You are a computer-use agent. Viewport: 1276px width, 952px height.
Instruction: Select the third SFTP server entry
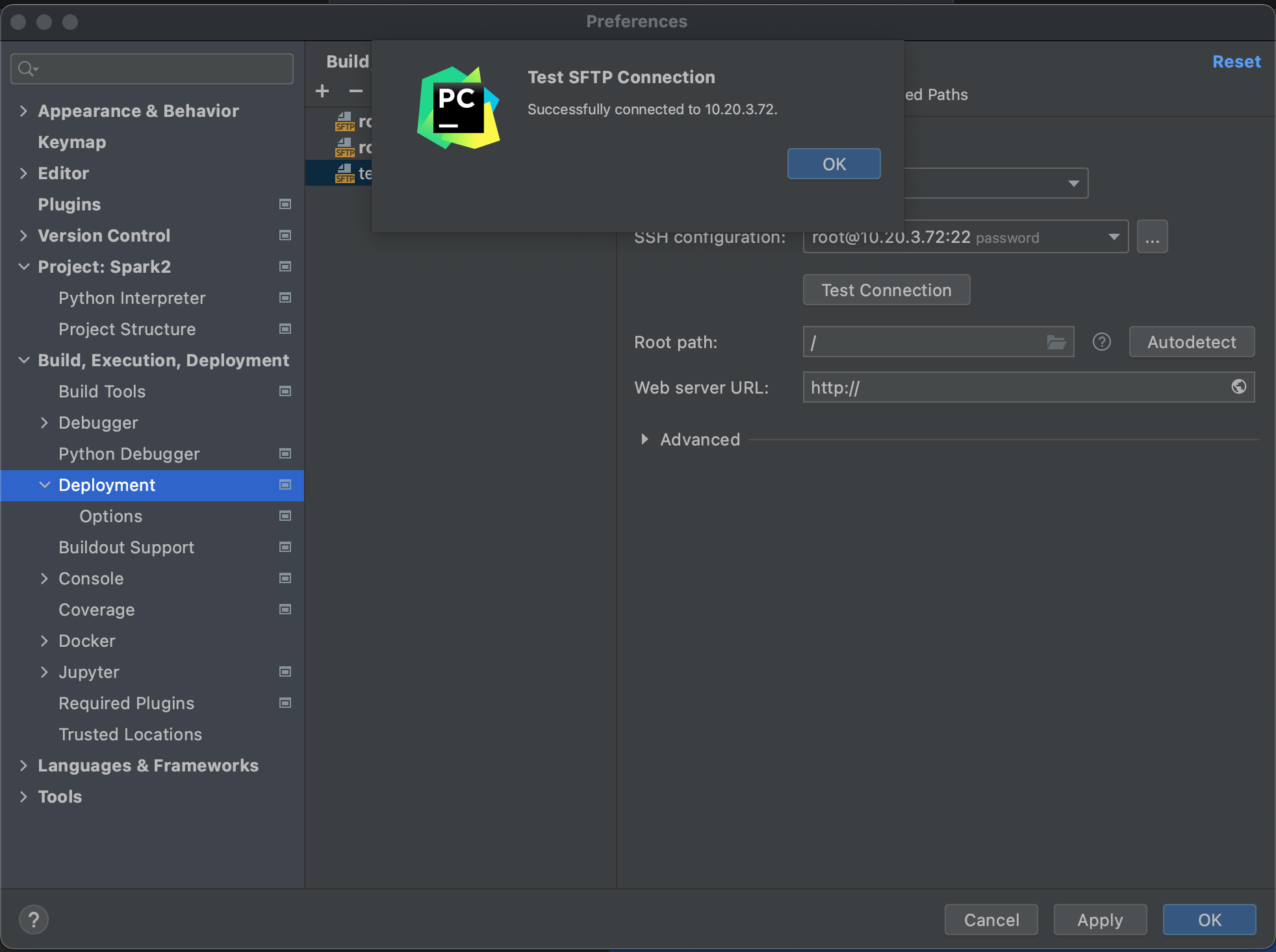(x=354, y=173)
